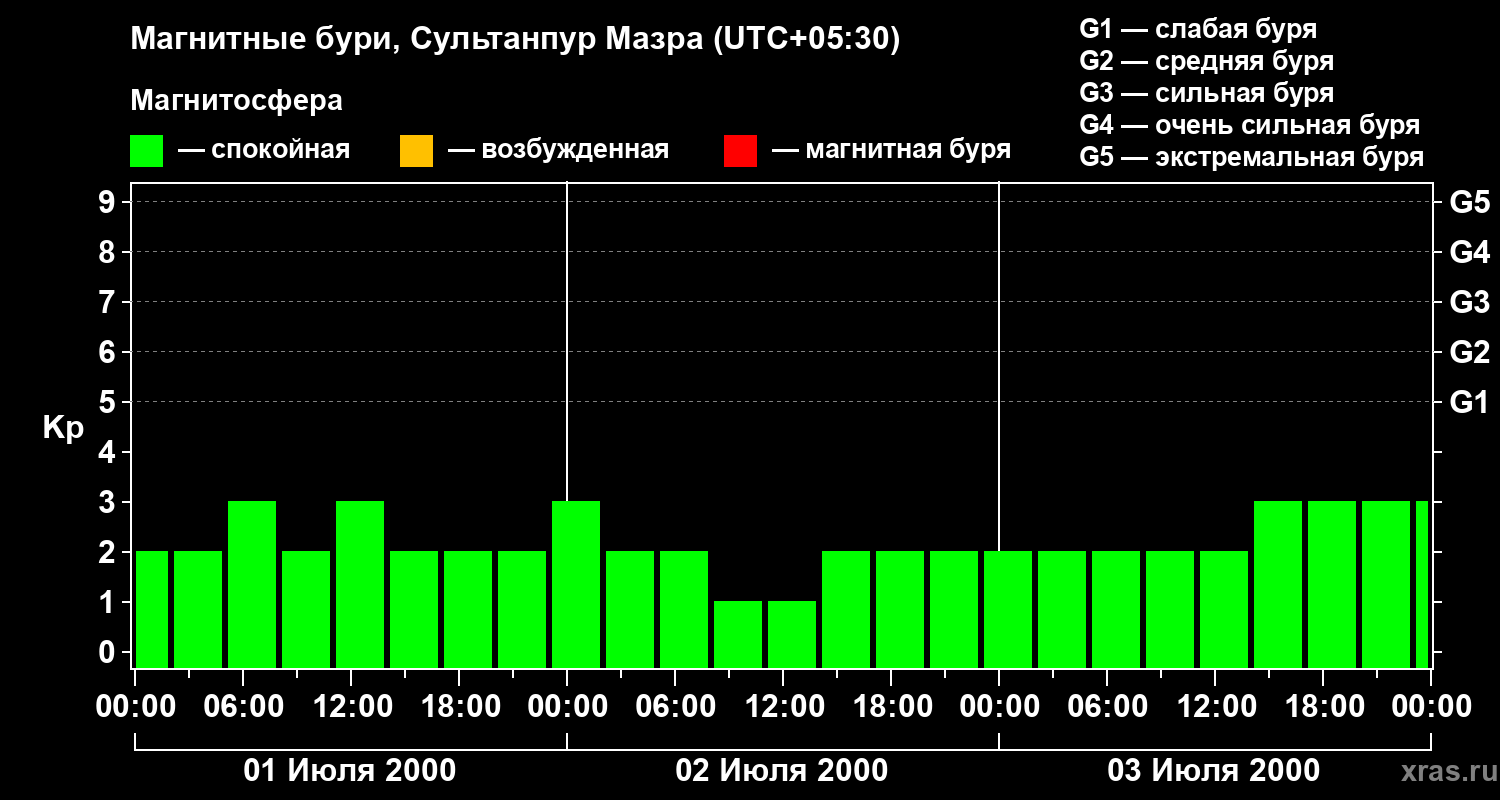
Task: Click the green 'спокойная' legend swatch
Action: tap(147, 151)
